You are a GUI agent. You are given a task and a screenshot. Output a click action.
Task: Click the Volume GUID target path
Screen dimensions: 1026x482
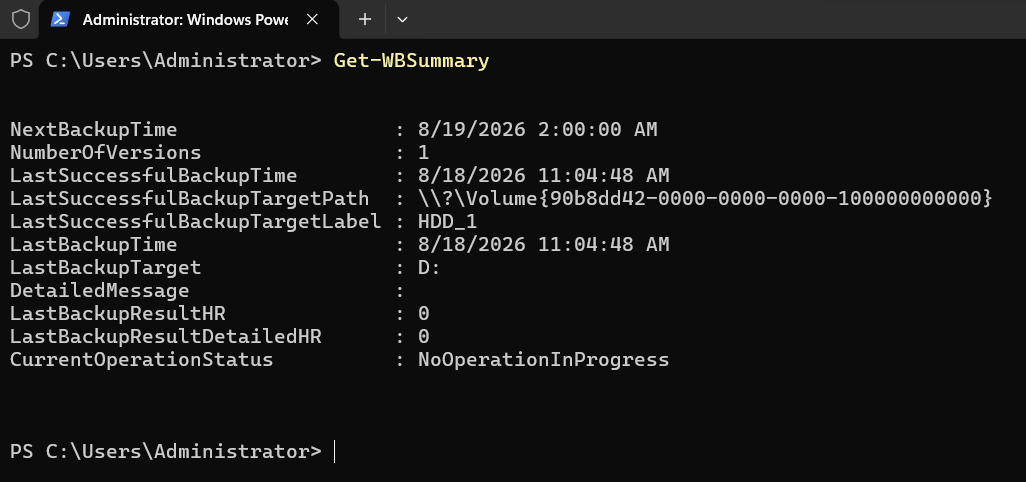point(705,198)
